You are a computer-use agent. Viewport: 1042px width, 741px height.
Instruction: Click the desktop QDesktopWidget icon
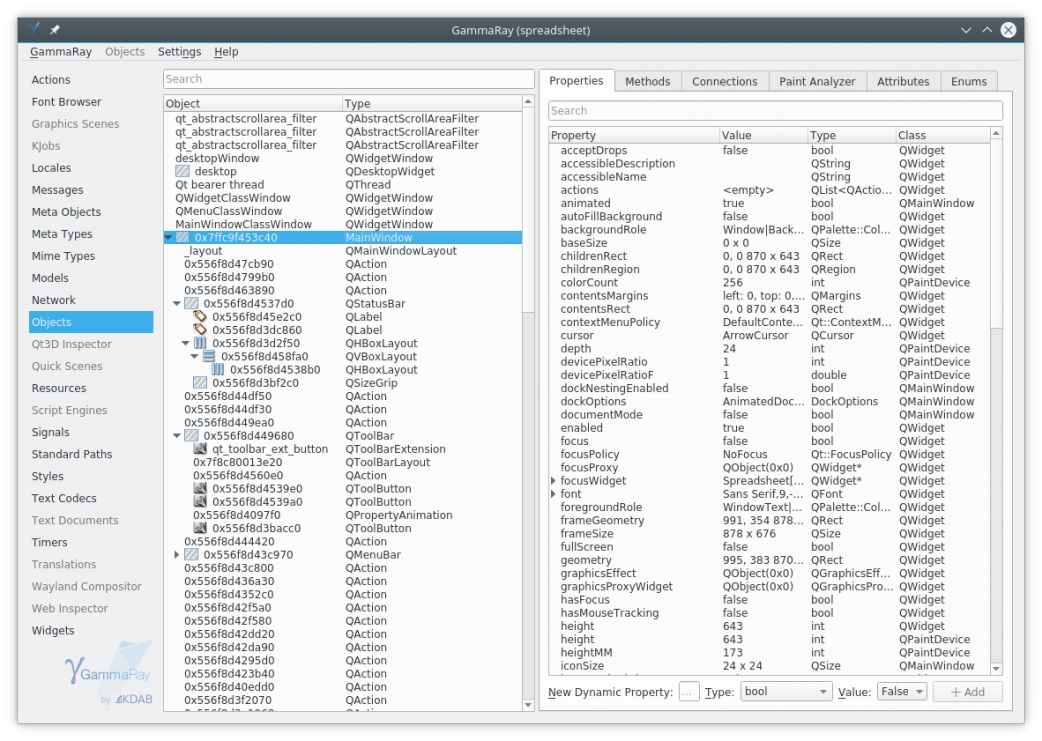coord(183,172)
